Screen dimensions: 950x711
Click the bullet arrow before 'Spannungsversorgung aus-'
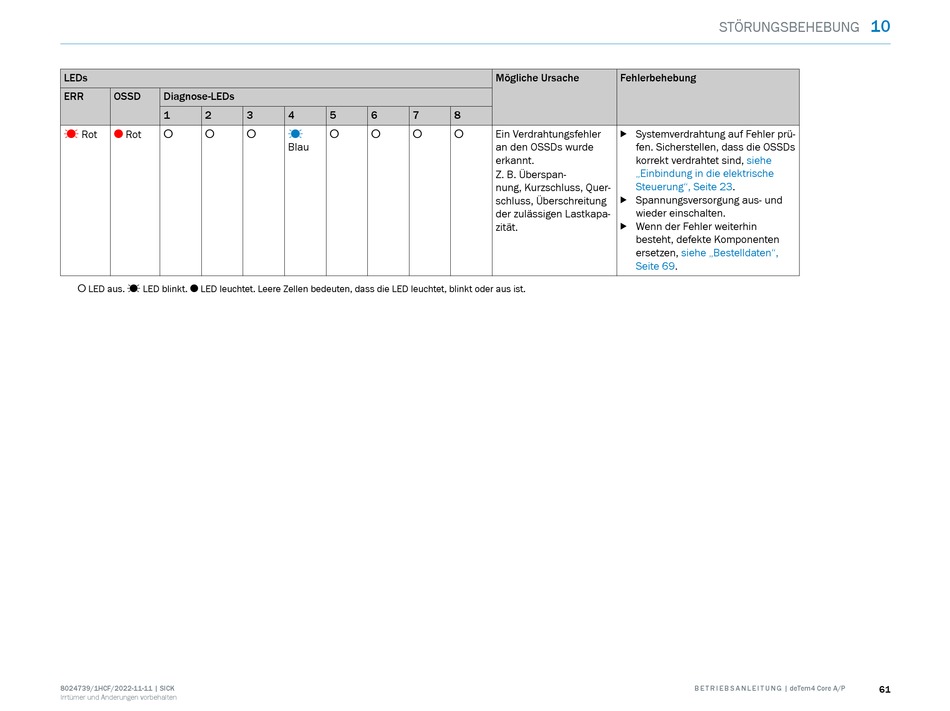(x=624, y=200)
